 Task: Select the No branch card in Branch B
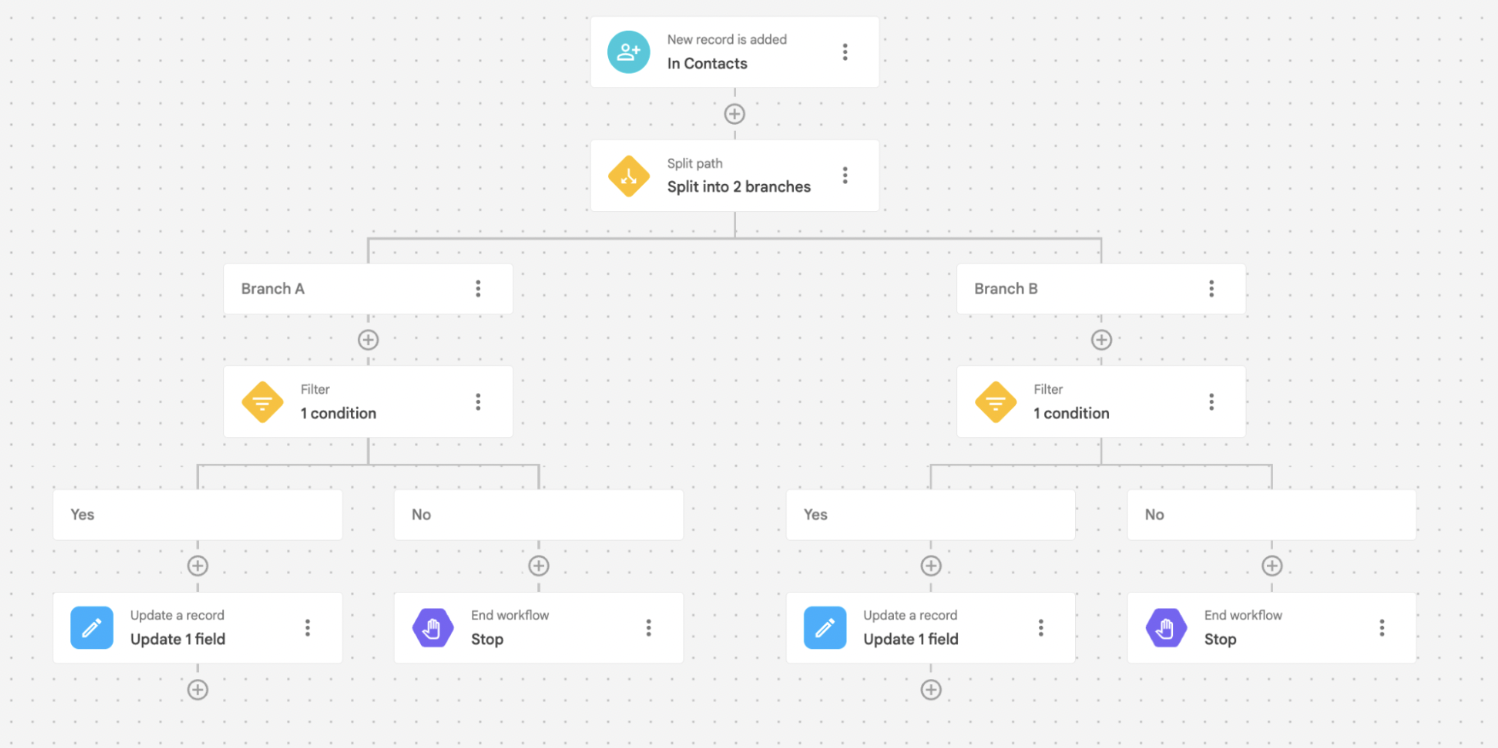click(x=1271, y=514)
